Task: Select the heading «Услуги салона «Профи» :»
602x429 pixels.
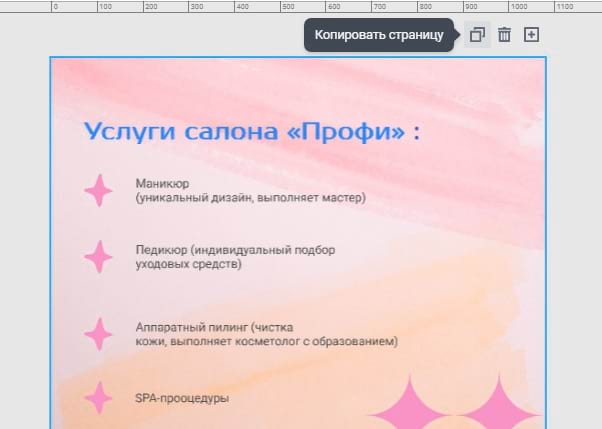Action: click(252, 131)
